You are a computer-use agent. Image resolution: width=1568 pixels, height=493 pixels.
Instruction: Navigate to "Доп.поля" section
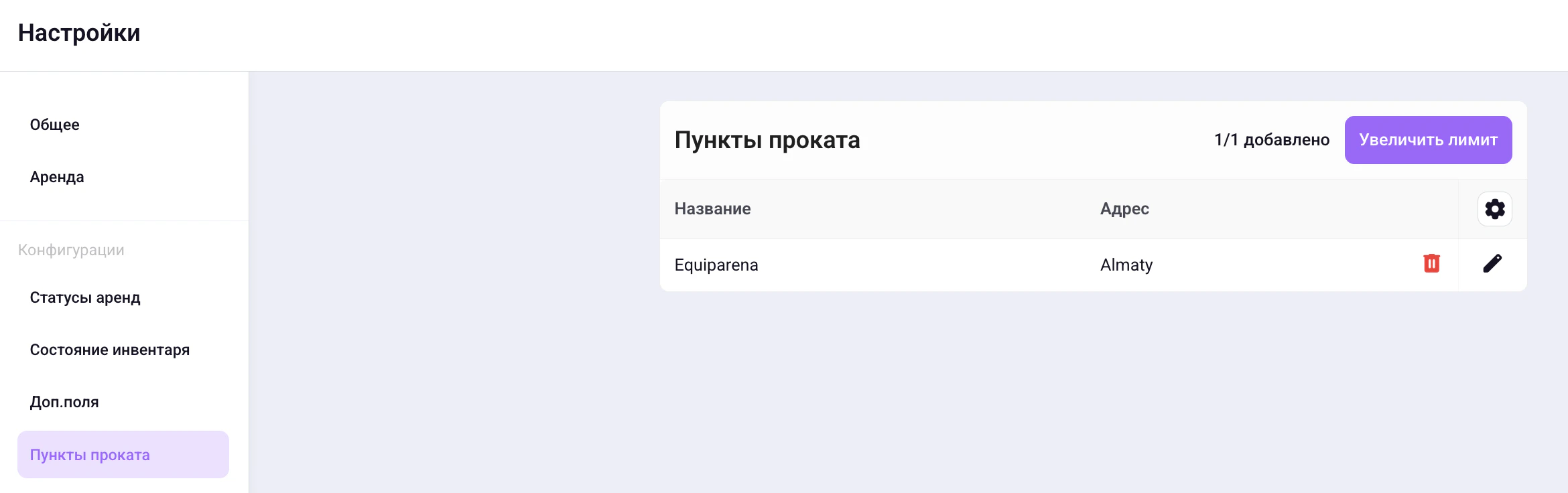tap(64, 401)
